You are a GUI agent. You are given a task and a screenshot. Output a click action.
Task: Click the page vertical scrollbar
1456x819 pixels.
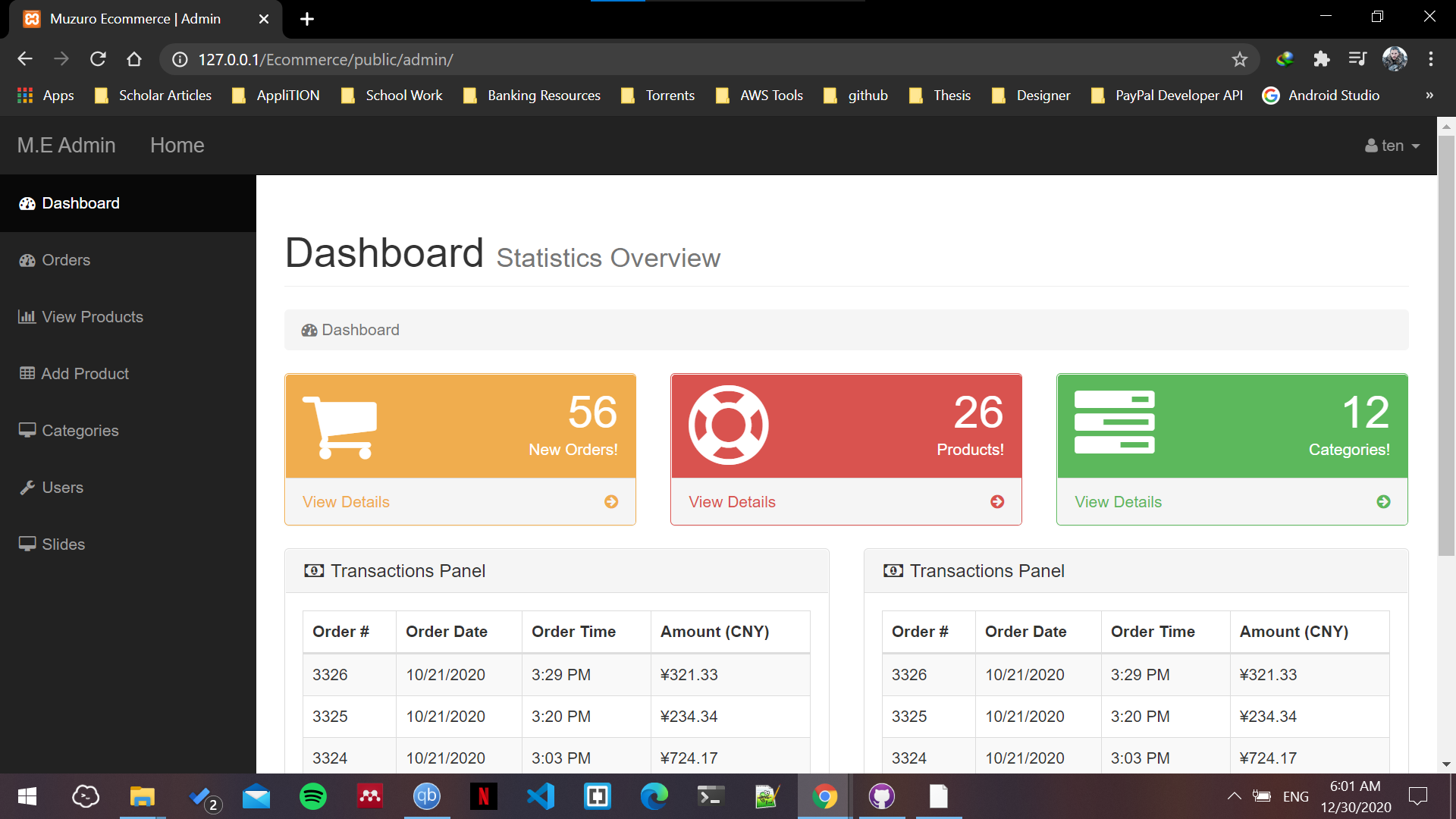[x=1445, y=346]
